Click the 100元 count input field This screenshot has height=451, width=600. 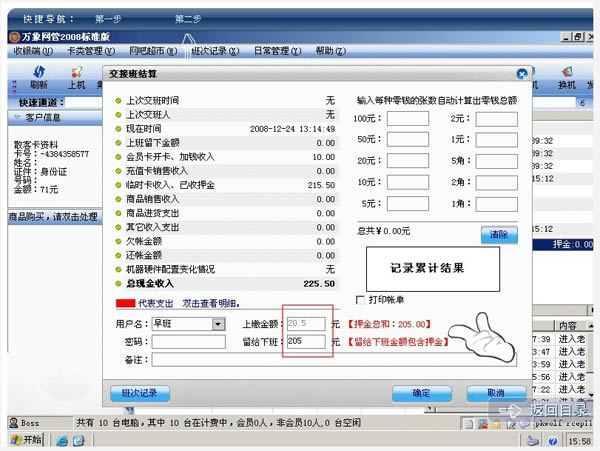[408, 119]
